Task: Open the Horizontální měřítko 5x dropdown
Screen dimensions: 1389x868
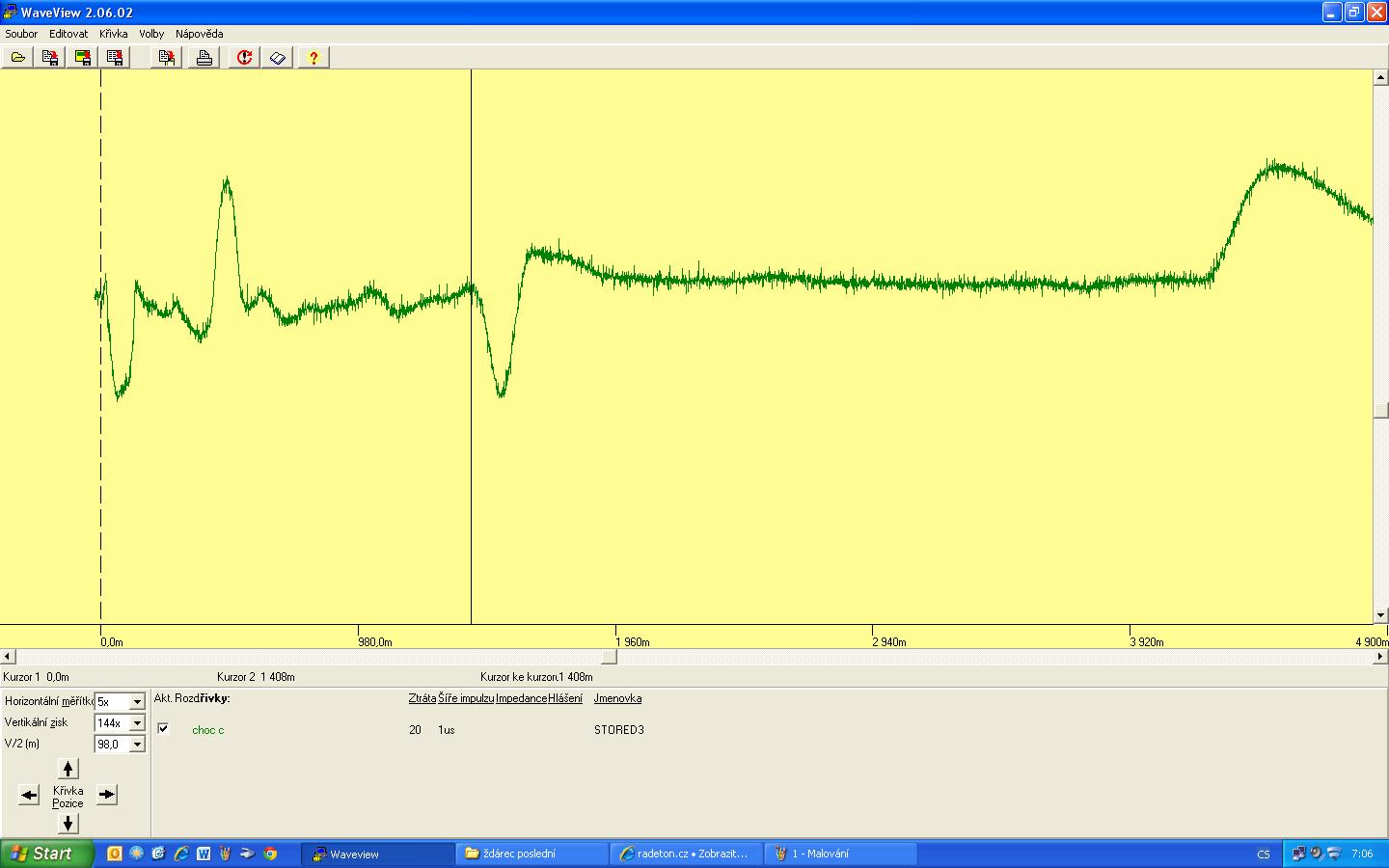Action: pos(137,702)
